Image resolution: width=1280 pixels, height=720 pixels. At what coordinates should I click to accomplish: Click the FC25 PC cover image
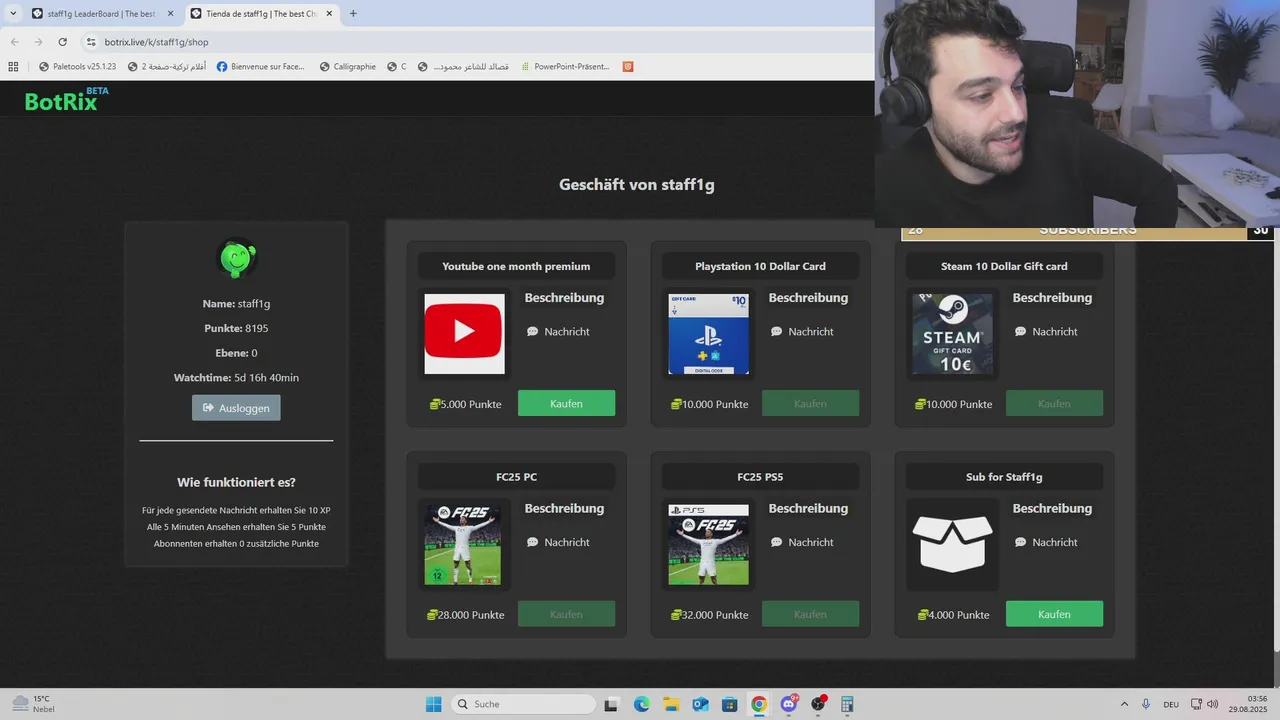pos(462,545)
